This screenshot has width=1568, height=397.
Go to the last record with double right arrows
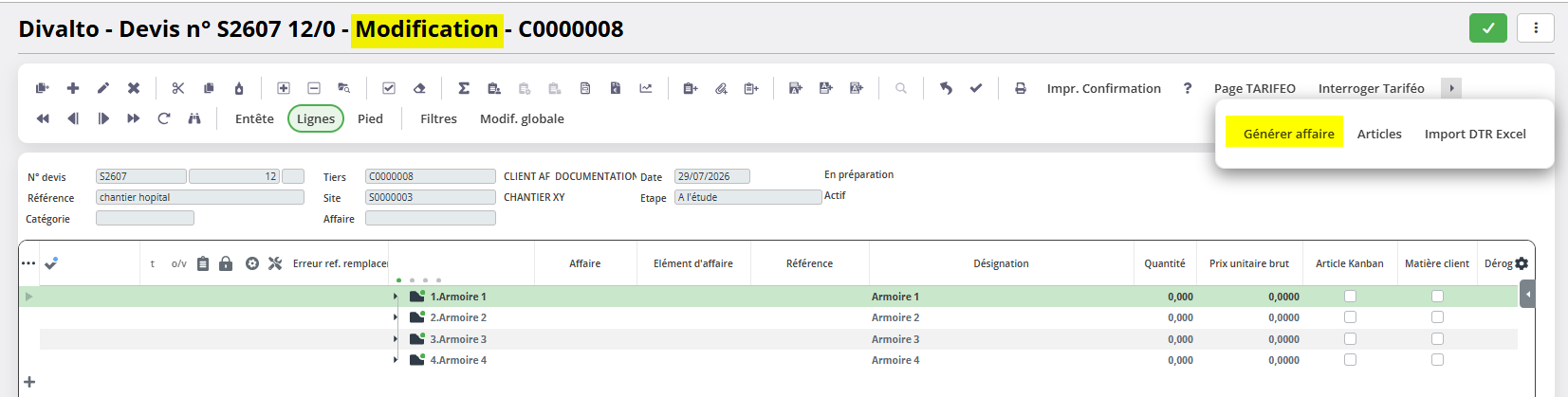134,118
